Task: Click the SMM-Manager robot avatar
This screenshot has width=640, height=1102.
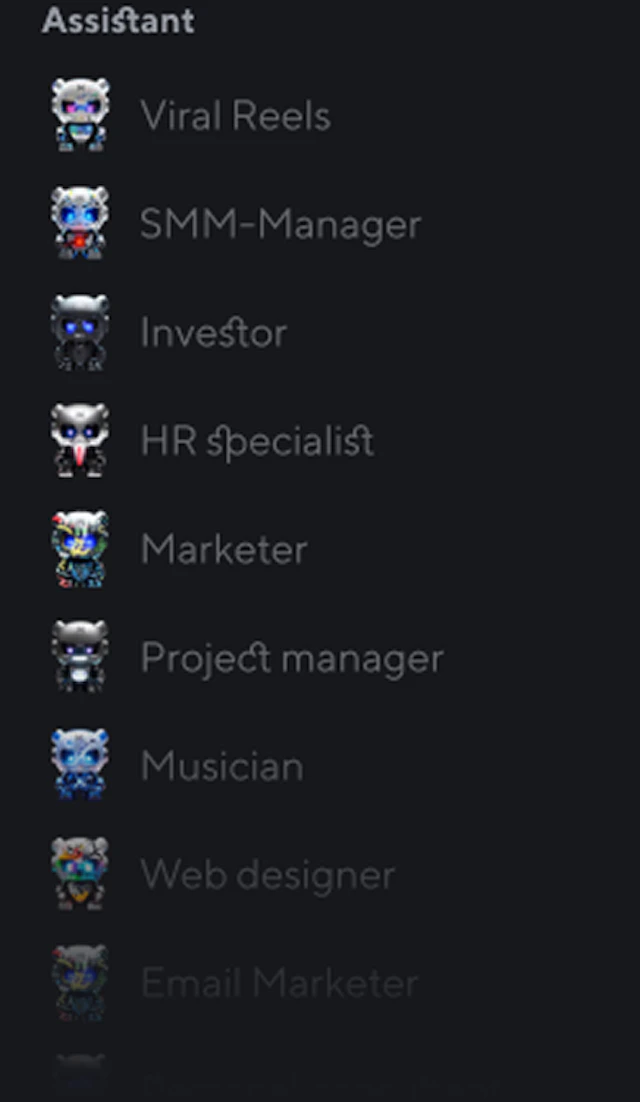Action: (x=80, y=223)
